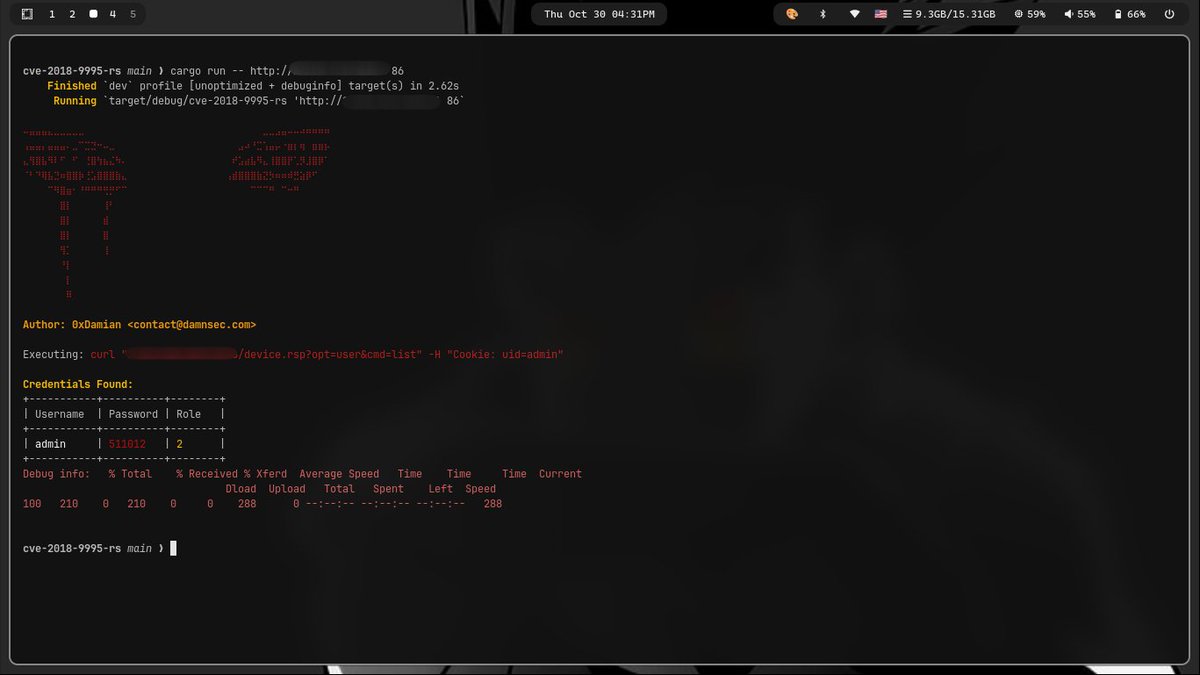Click the 'Spent' header text
Screen dimensions: 1200x675
point(388,489)
